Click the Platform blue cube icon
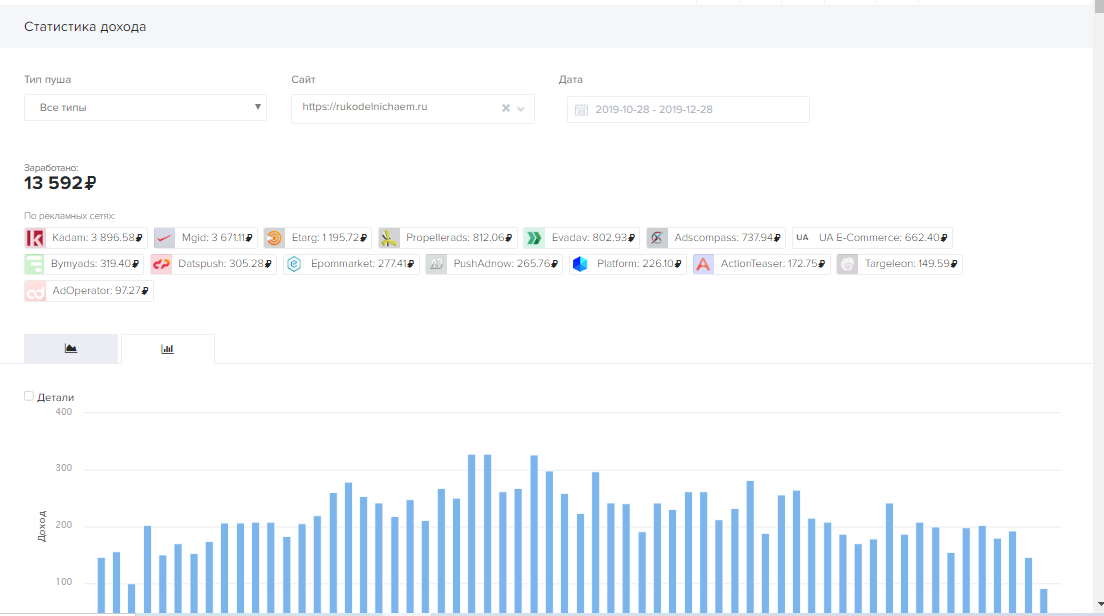The image size is (1104, 616). [x=580, y=265]
